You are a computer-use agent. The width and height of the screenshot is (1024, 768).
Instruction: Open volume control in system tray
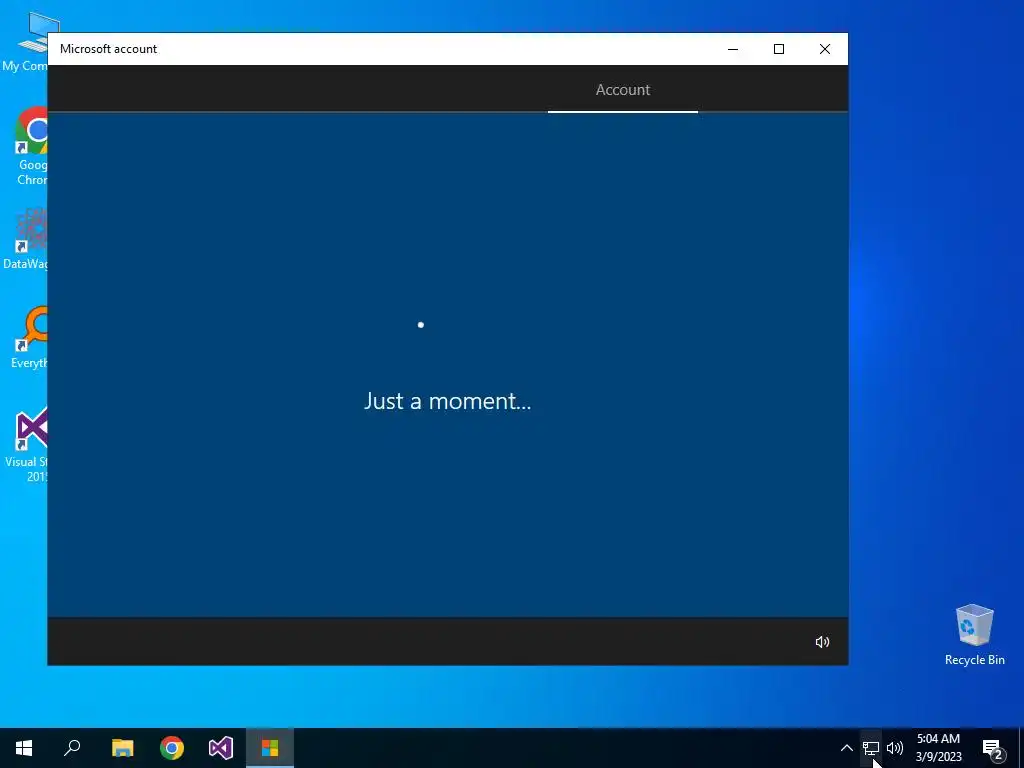[895, 748]
